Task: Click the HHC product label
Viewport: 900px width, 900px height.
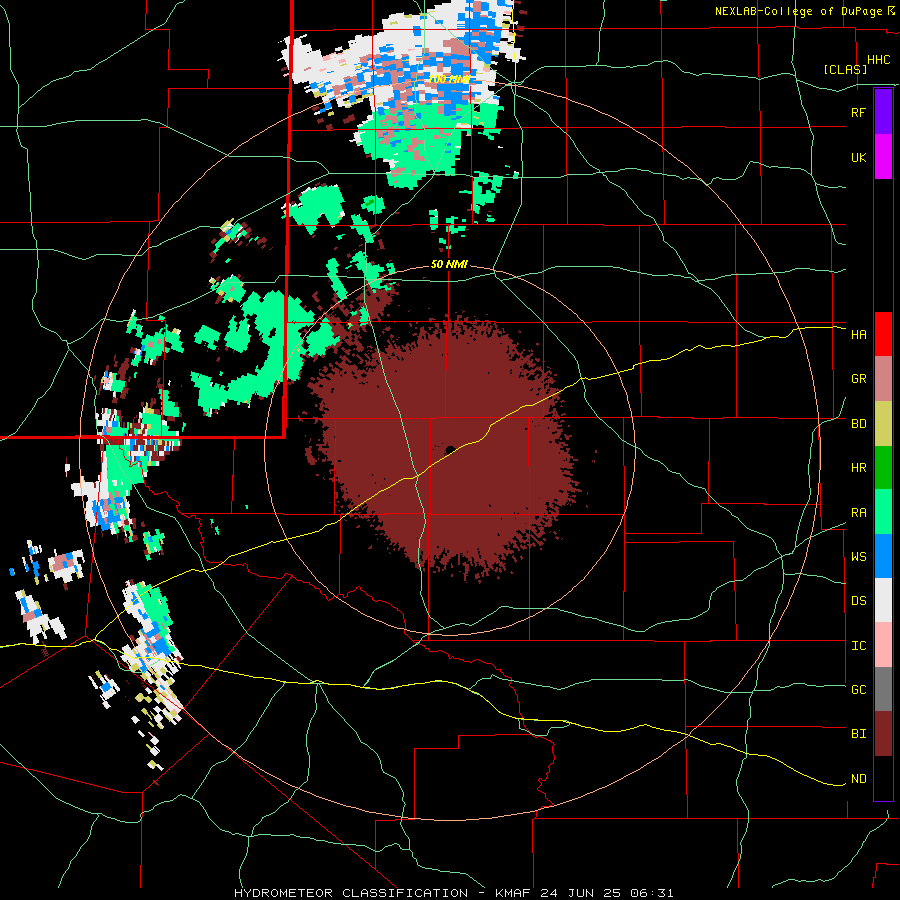Action: [879, 60]
